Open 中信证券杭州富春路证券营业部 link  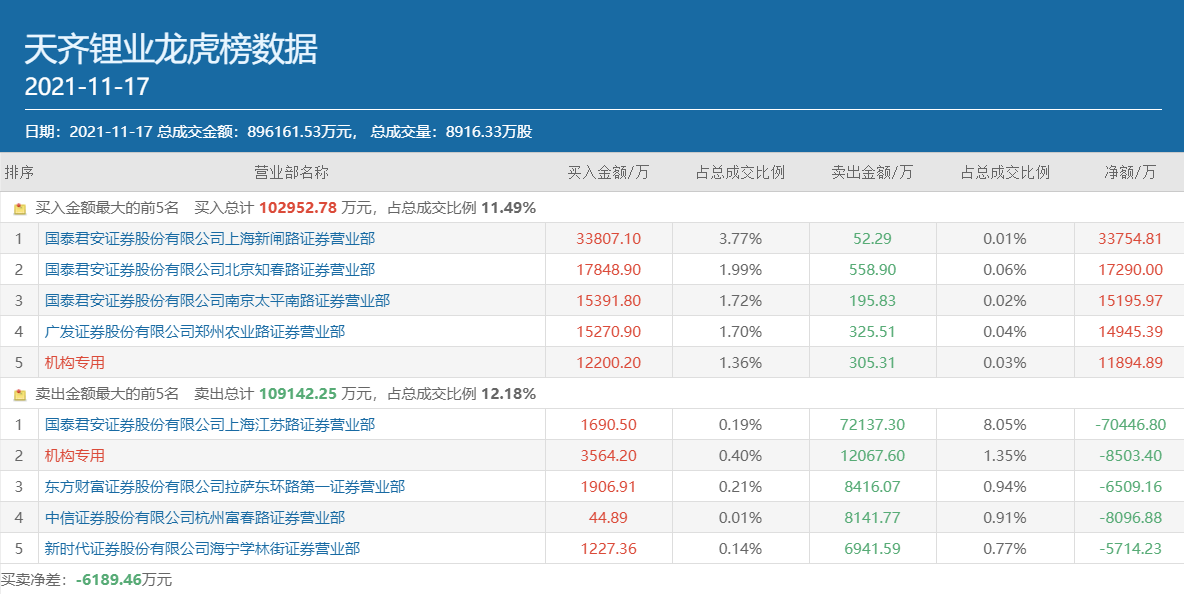[x=195, y=518]
